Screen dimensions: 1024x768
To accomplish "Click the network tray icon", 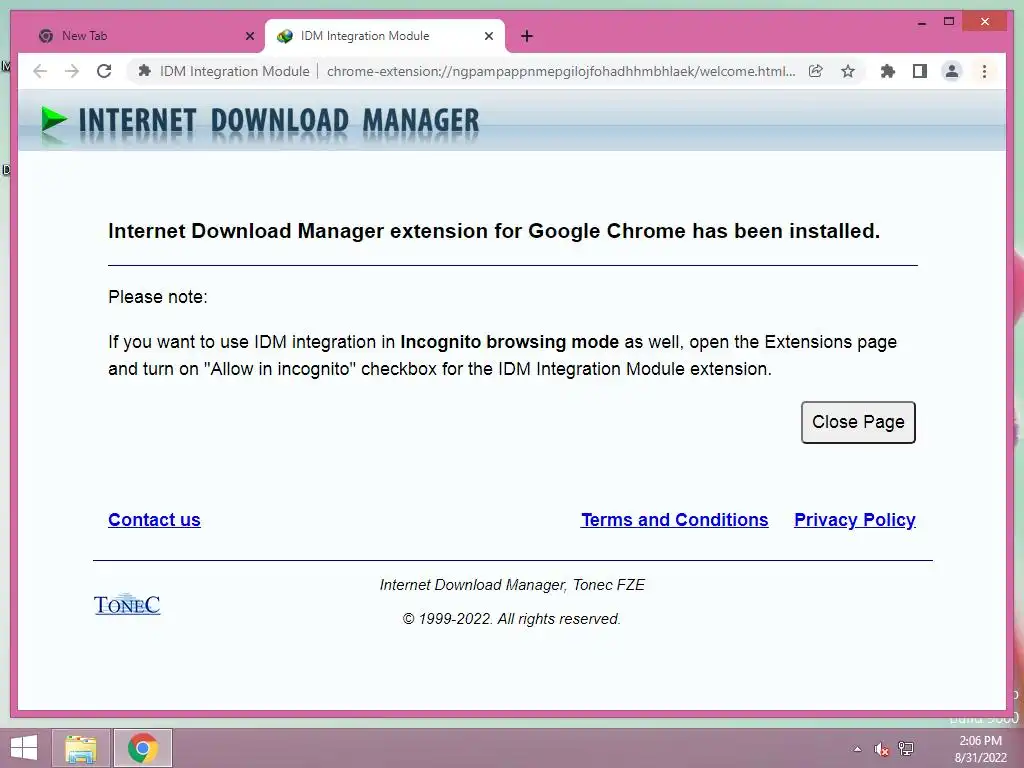I will click(x=906, y=748).
